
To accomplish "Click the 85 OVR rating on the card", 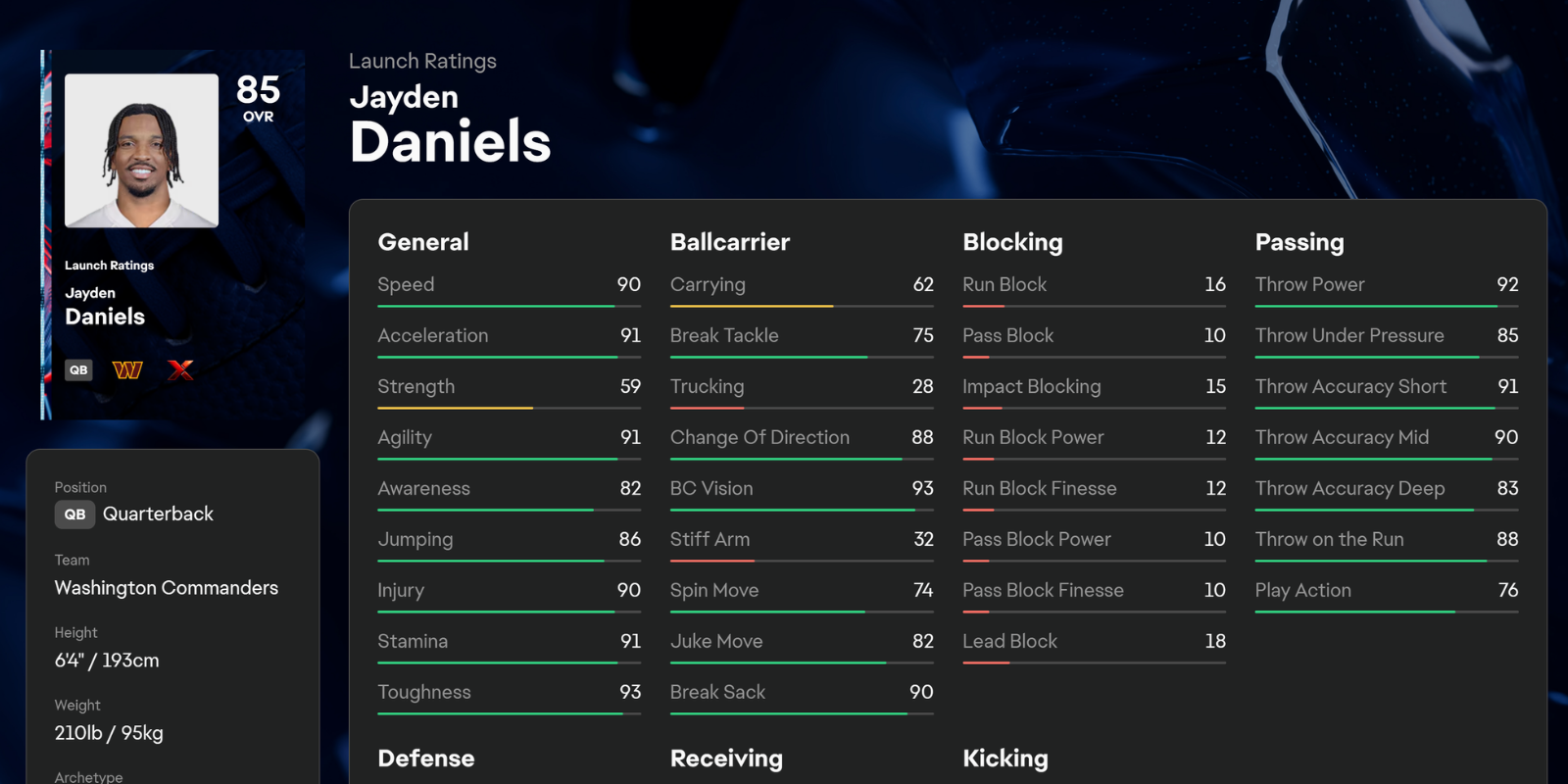I will point(258,98).
